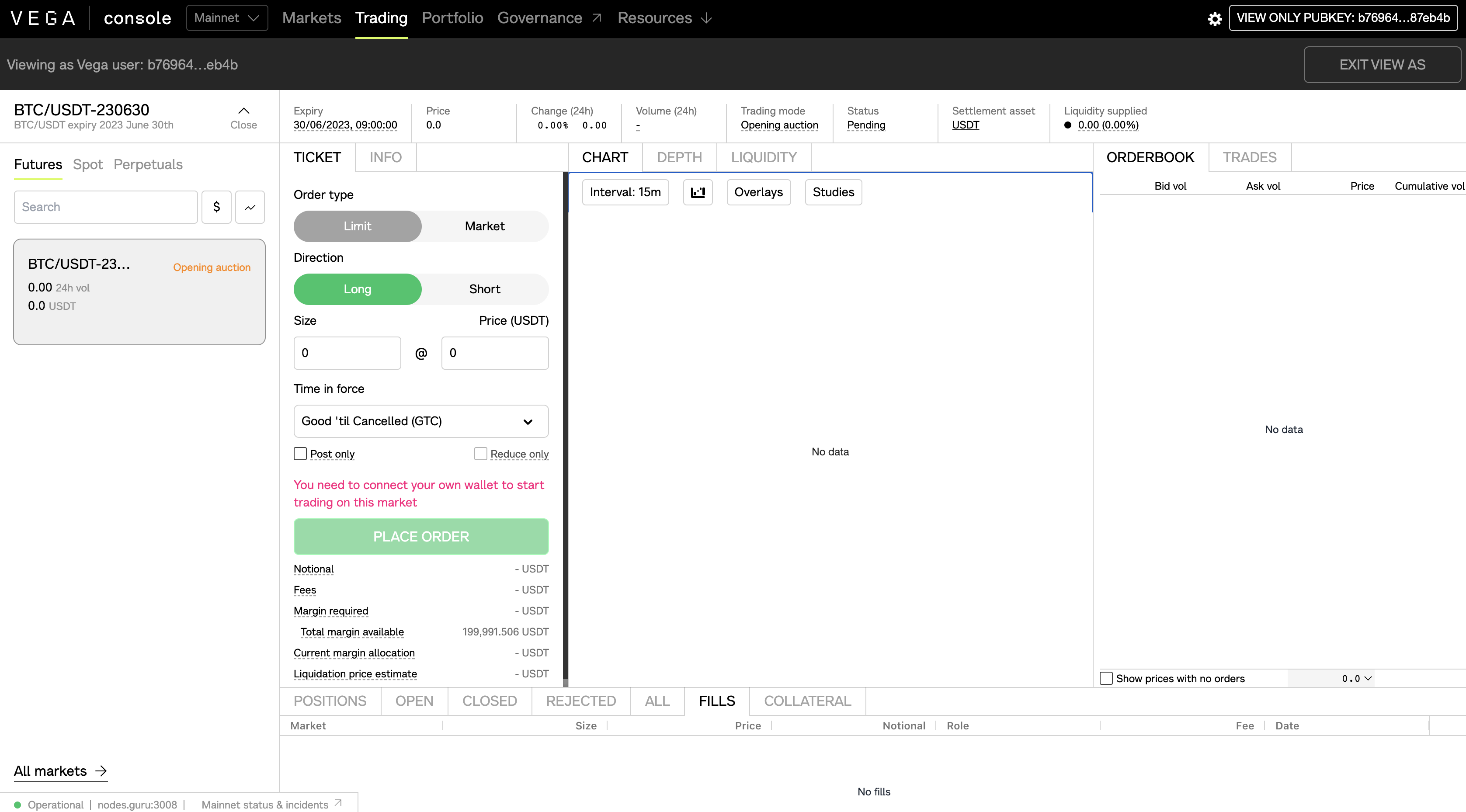Screen dimensions: 1466x812
Task: Enable the Post only checkbox
Action: (x=300, y=454)
